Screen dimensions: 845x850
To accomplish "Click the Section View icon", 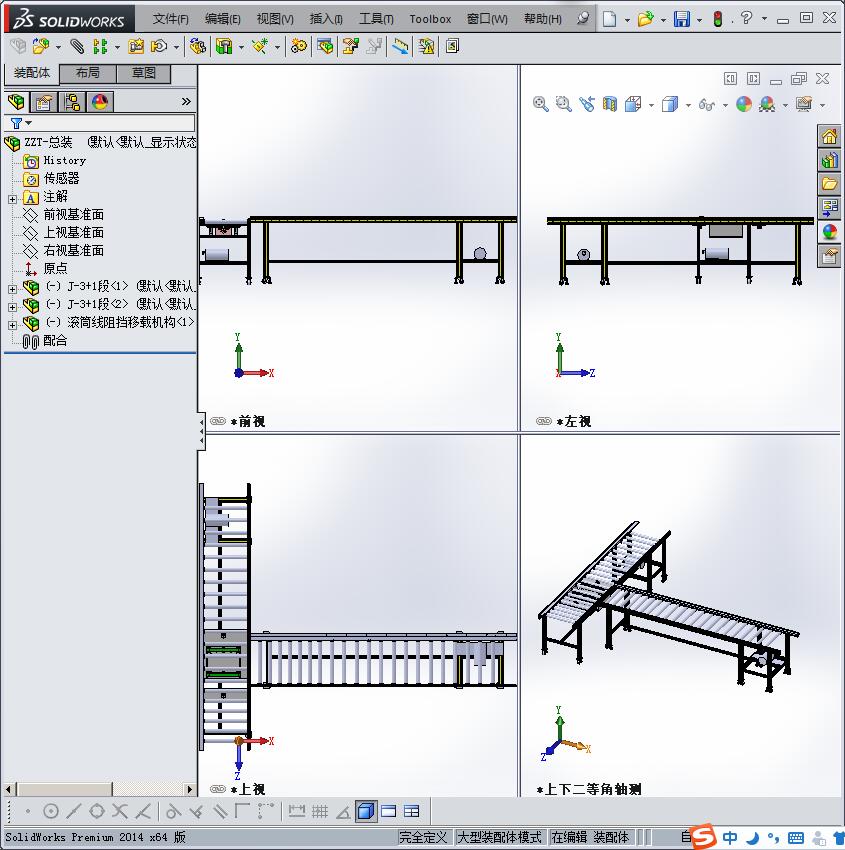I will tap(610, 104).
